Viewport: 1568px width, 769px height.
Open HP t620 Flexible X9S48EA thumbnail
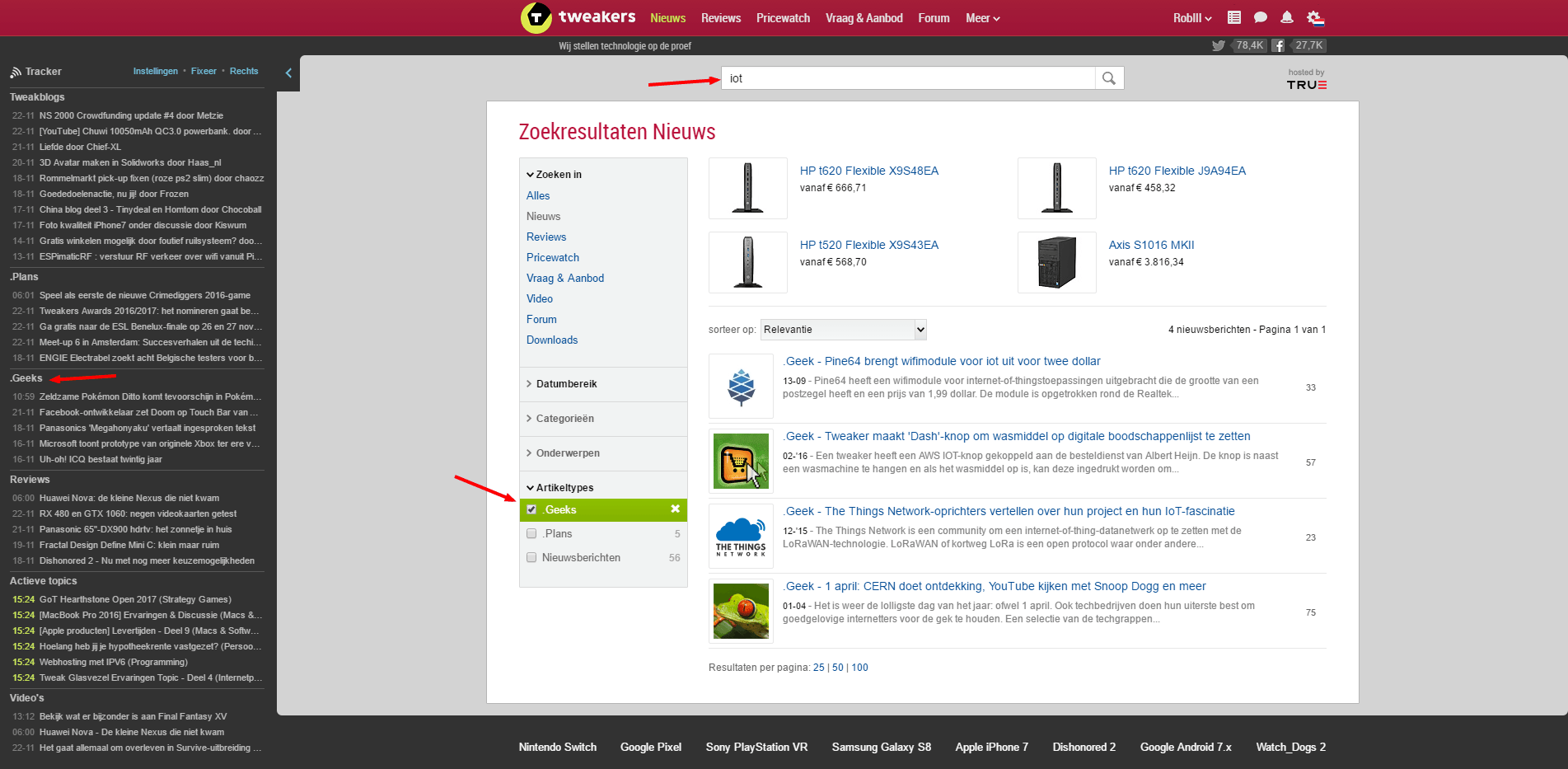748,188
